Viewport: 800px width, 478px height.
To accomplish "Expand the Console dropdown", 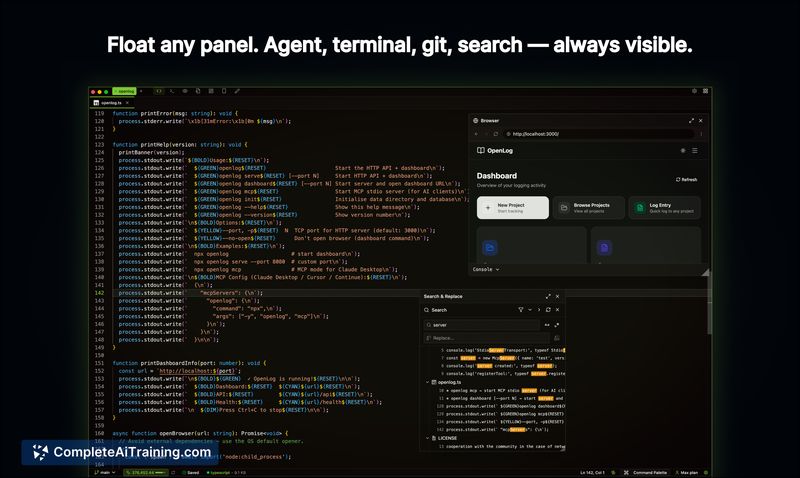I will (x=485, y=269).
